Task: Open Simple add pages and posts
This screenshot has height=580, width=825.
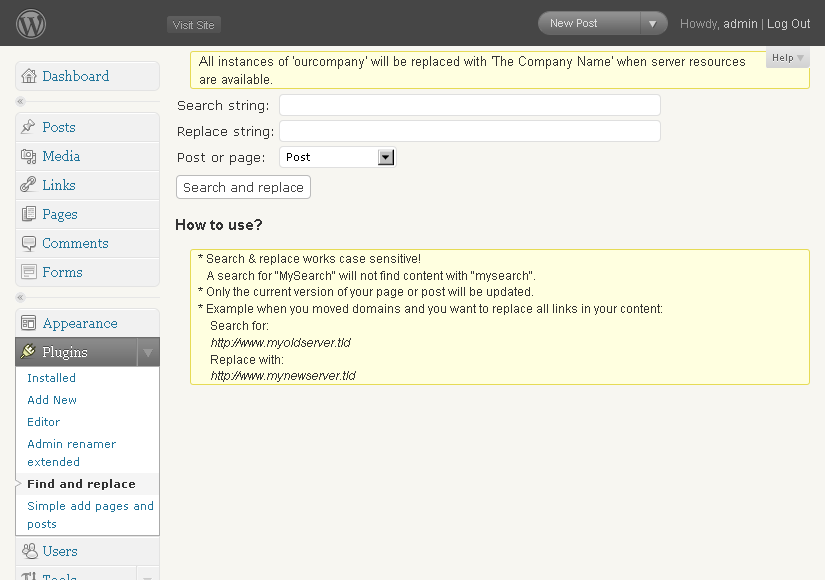Action: coord(90,515)
